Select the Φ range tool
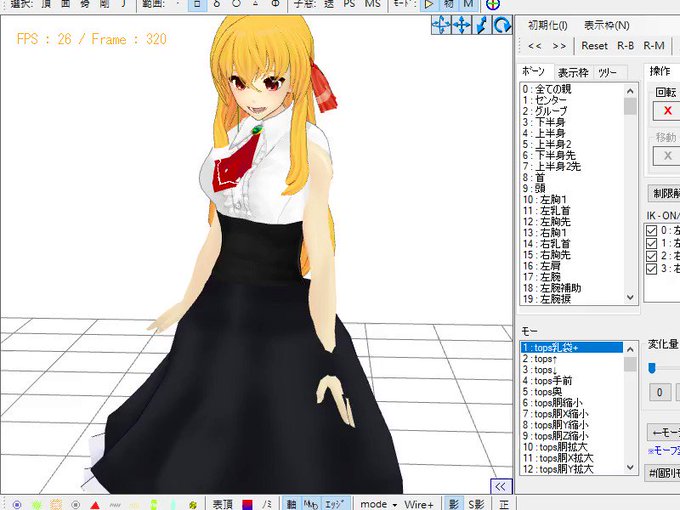This screenshot has width=680, height=510. coord(275,4)
